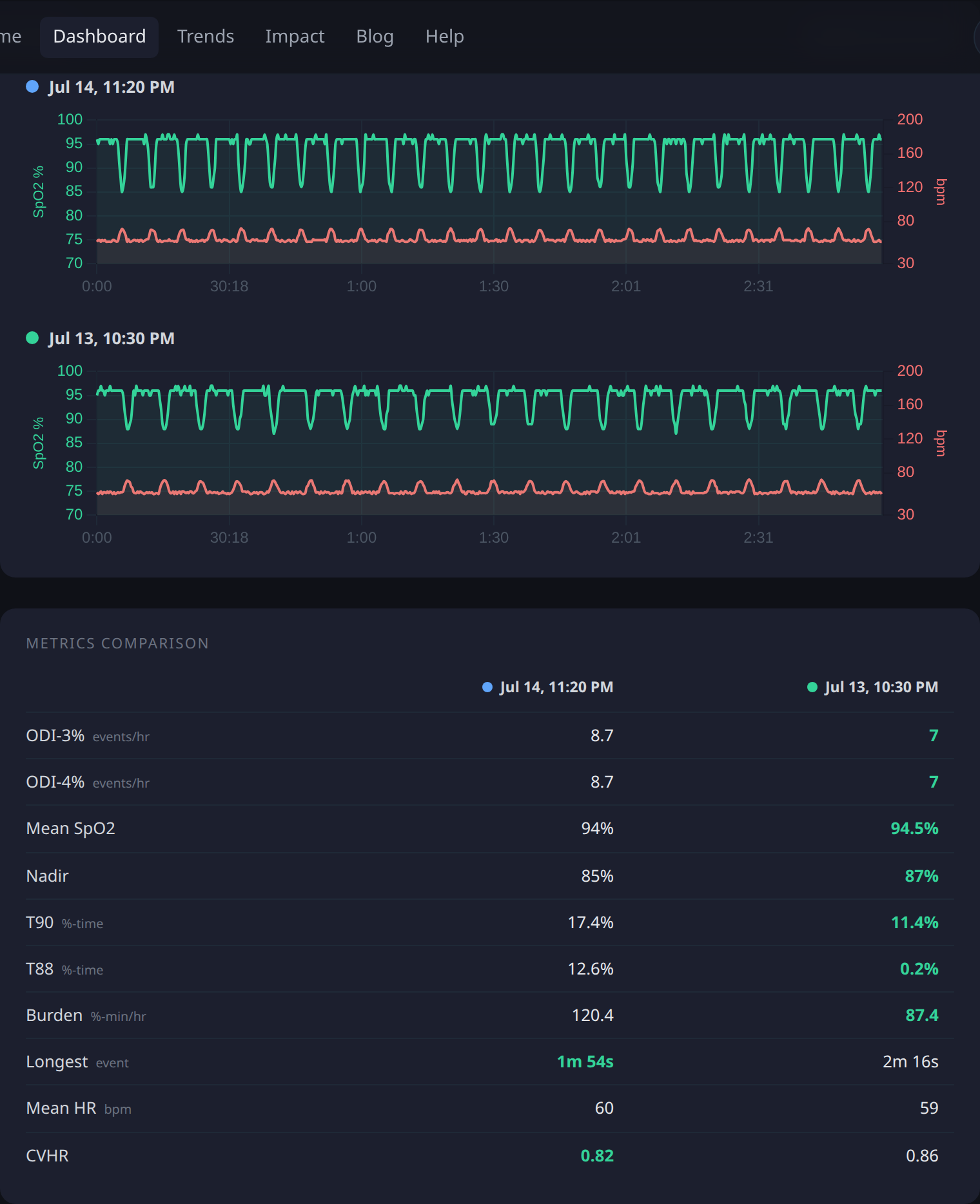Select the Jul 13, 10:30 PM chart title
980x1204 pixels.
[112, 338]
